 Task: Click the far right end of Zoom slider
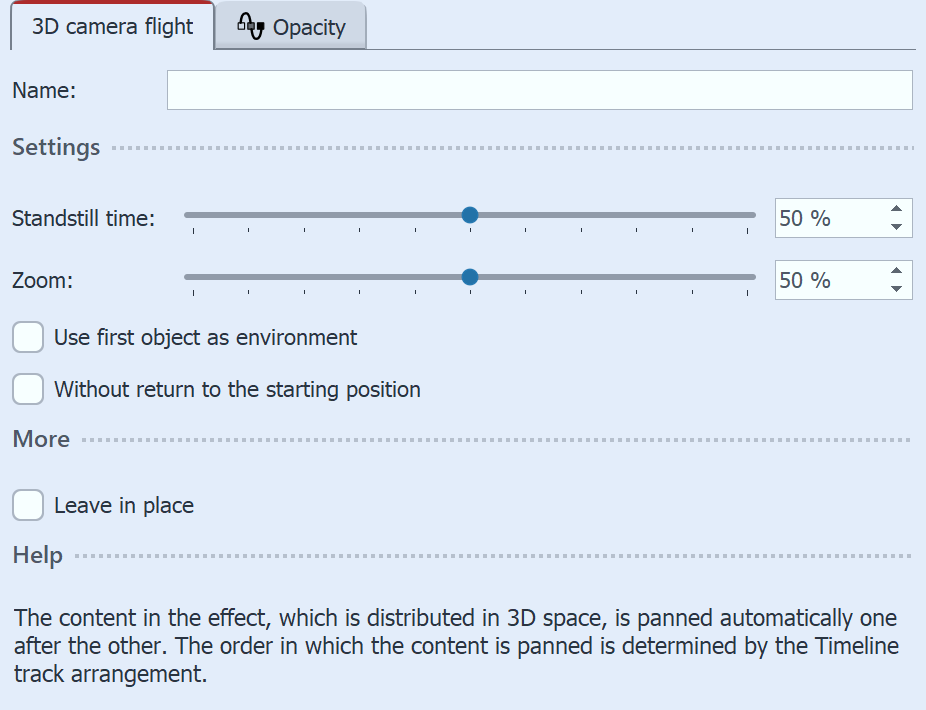(x=753, y=277)
